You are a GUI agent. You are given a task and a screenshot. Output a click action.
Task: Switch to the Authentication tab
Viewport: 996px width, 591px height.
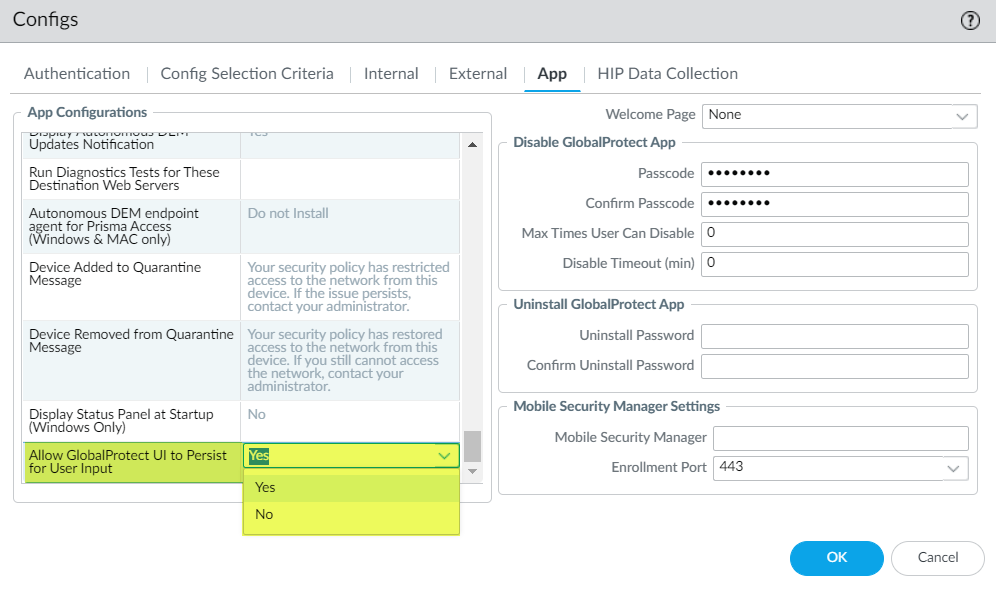77,74
